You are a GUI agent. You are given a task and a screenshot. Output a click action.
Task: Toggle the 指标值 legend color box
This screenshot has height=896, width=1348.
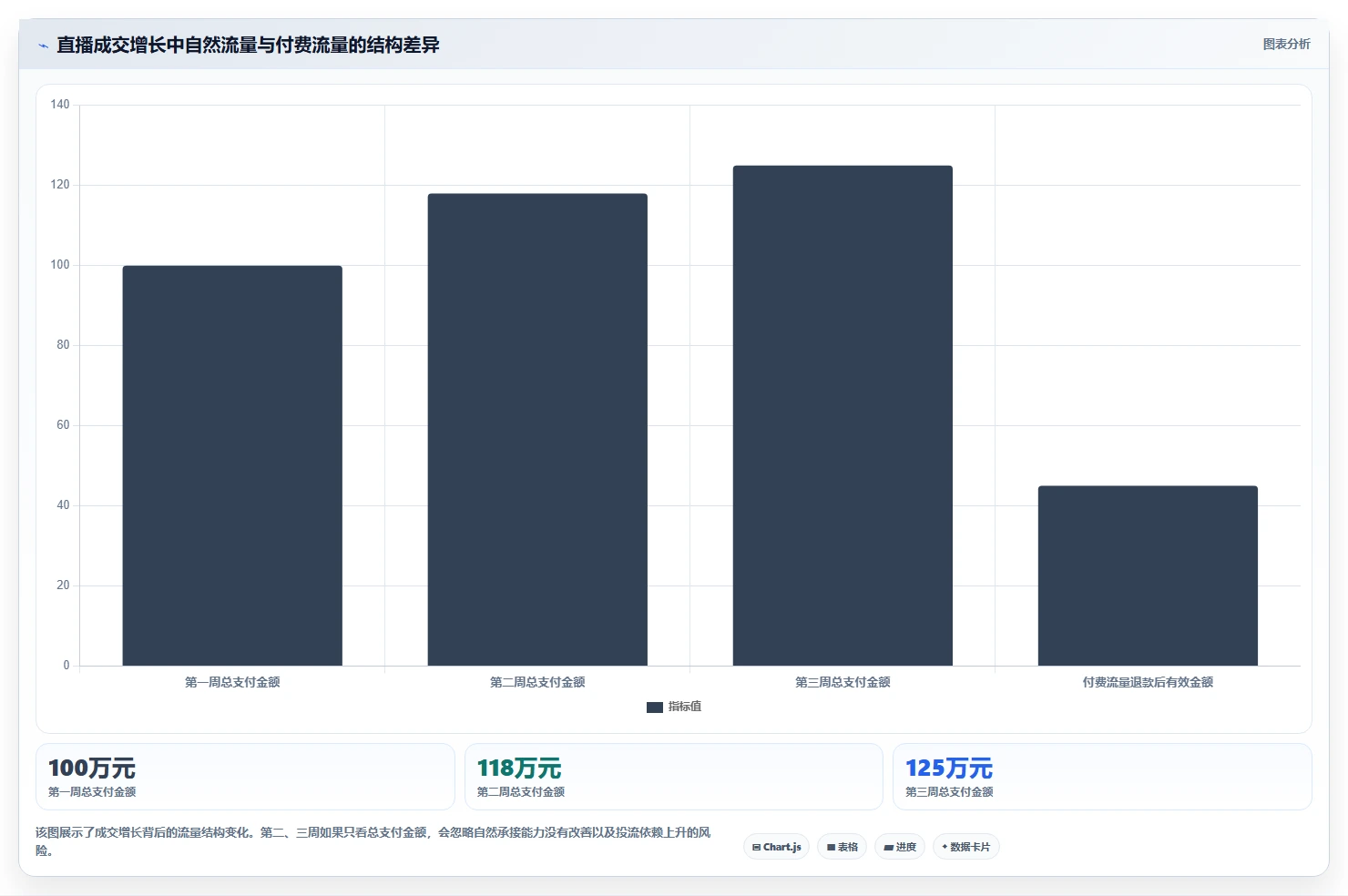[654, 707]
